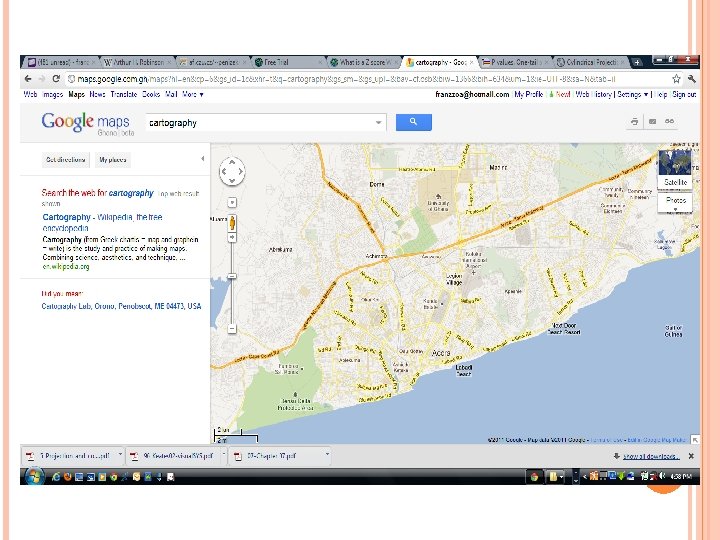This screenshot has width=720, height=540.
Task: Click the browser forward arrow
Action: [42, 79]
